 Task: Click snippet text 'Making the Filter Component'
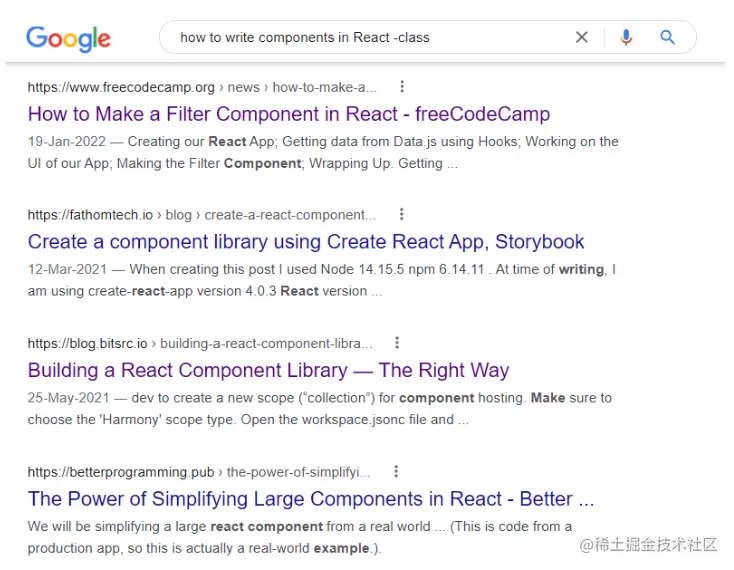209,163
